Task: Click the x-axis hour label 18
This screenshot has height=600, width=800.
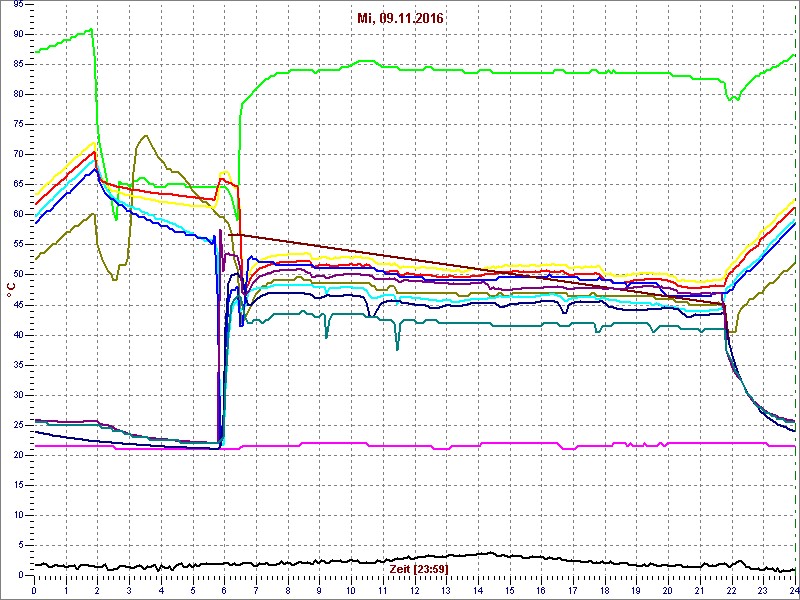Action: coord(605,590)
